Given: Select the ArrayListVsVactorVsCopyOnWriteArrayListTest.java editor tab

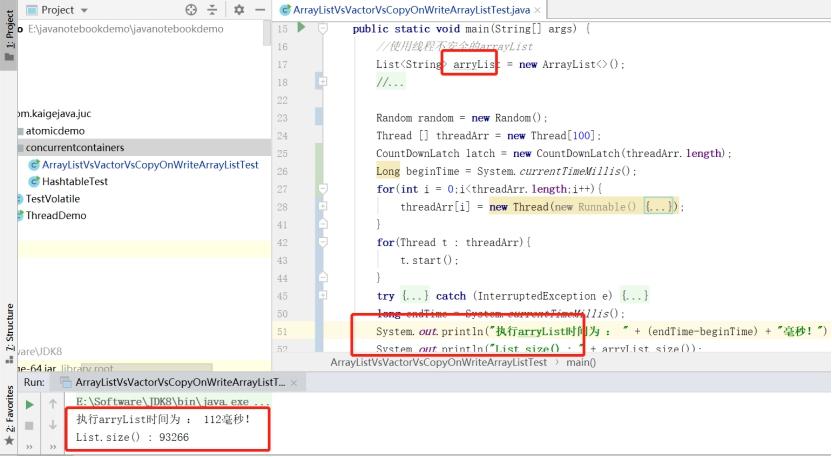Looking at the screenshot, I should [x=411, y=10].
